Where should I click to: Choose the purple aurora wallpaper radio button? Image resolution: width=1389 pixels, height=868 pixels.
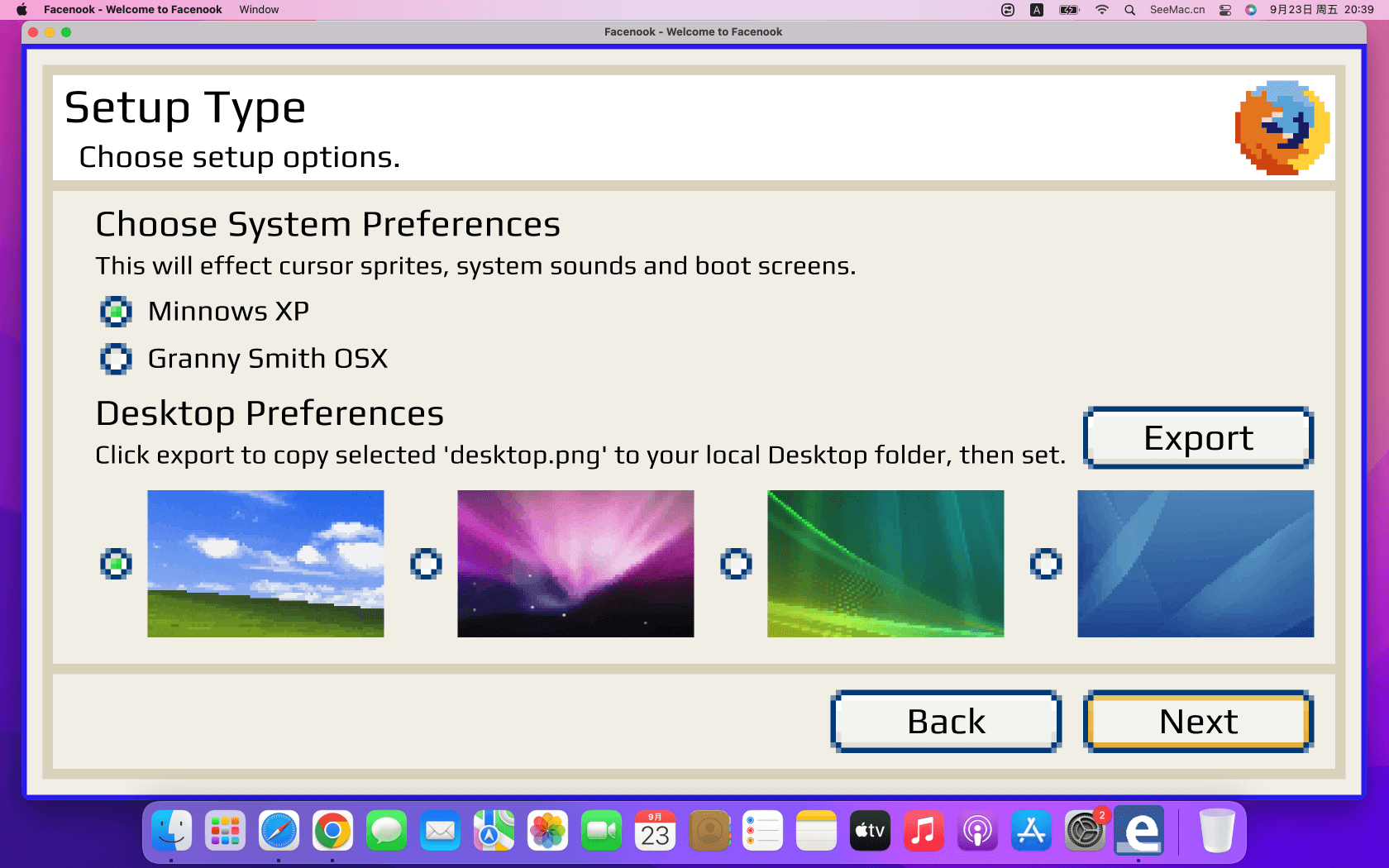(x=426, y=564)
